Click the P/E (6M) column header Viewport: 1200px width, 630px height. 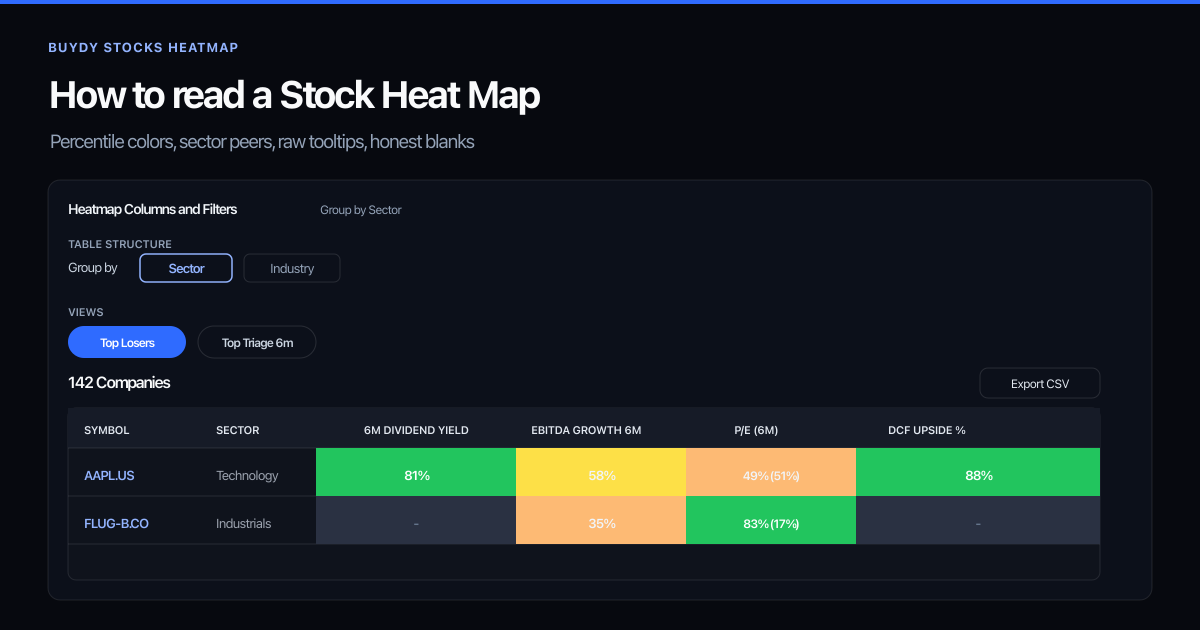click(756, 430)
